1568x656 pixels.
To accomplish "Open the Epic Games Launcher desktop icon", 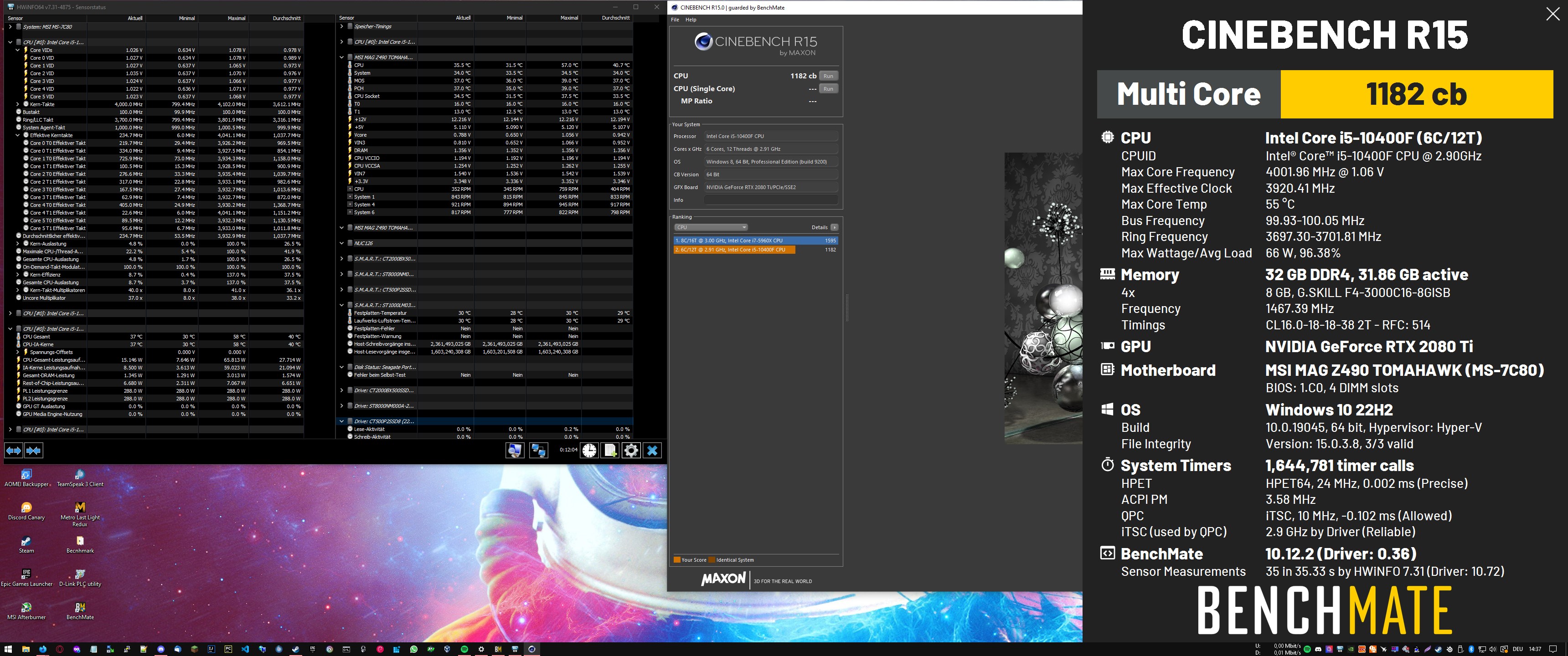I will click(26, 578).
